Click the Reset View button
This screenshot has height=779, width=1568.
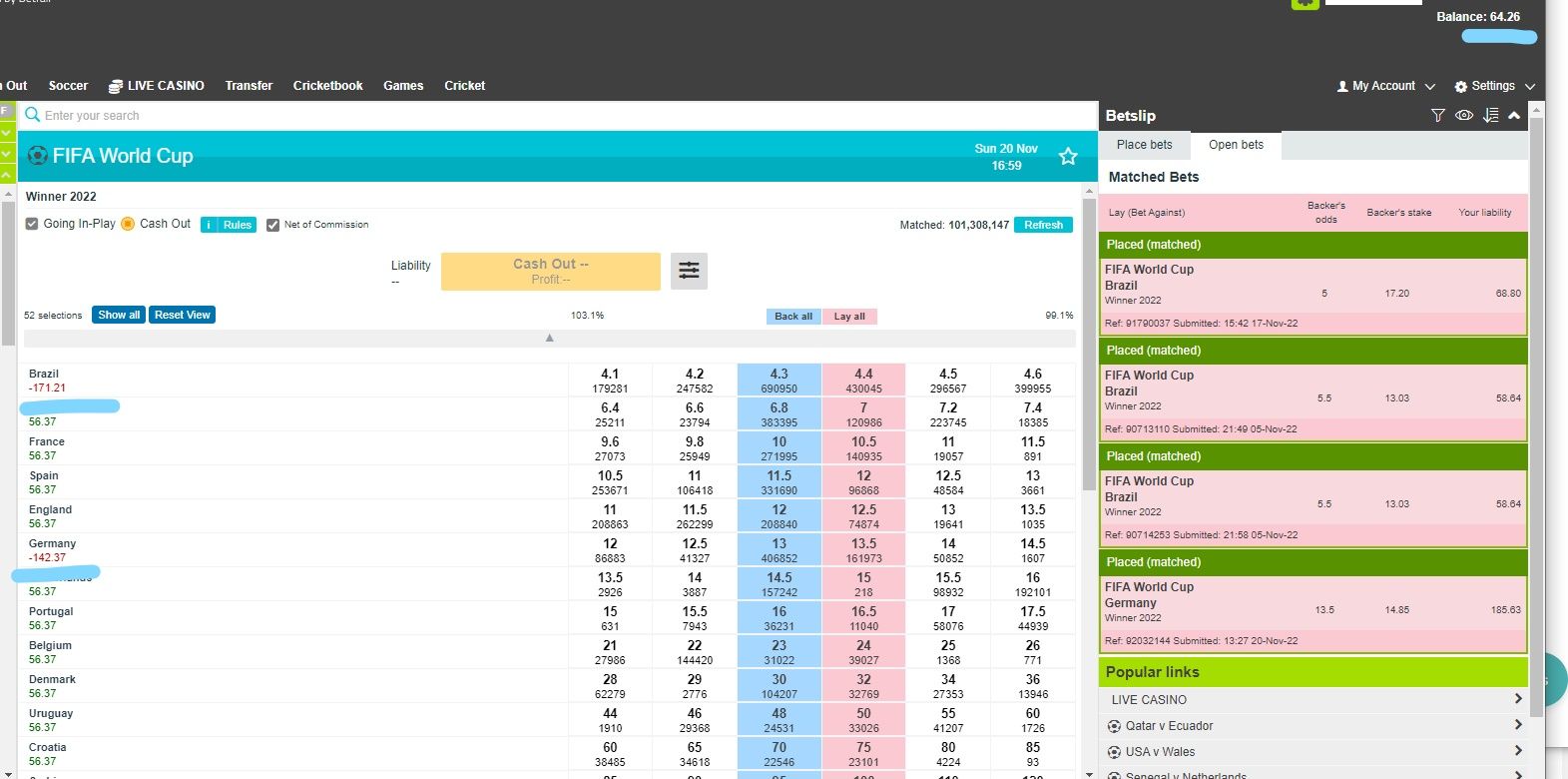tap(183, 315)
